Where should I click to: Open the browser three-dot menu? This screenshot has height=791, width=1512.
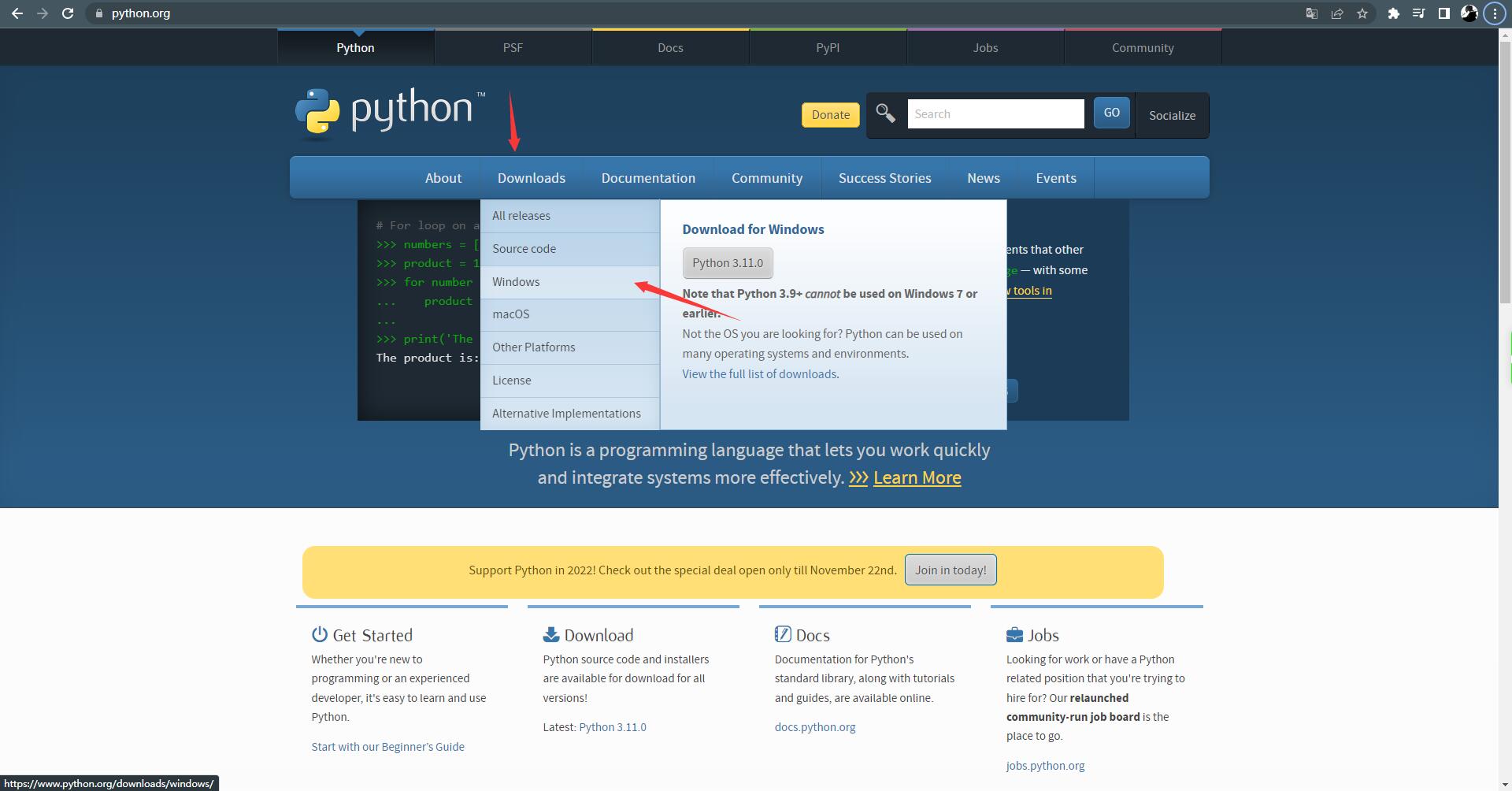[1495, 13]
